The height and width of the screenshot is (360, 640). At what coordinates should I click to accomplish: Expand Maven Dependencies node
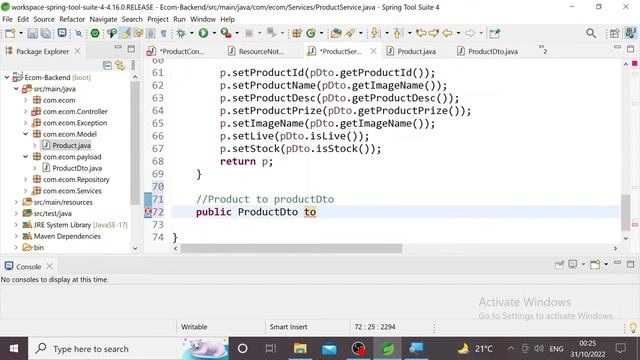point(16,236)
